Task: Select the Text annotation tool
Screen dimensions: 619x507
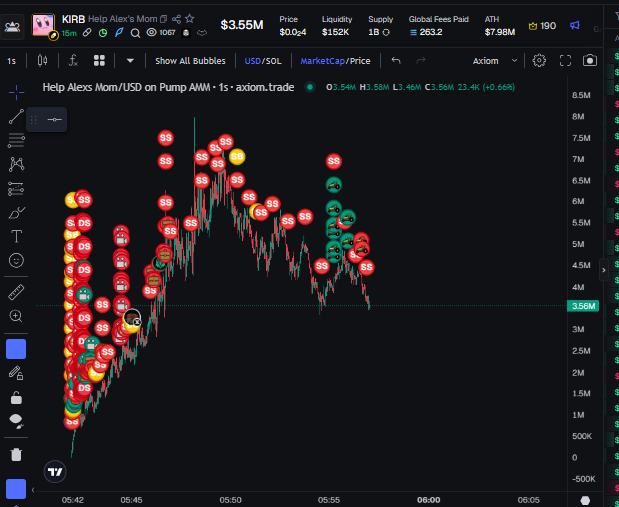Action: coord(16,237)
